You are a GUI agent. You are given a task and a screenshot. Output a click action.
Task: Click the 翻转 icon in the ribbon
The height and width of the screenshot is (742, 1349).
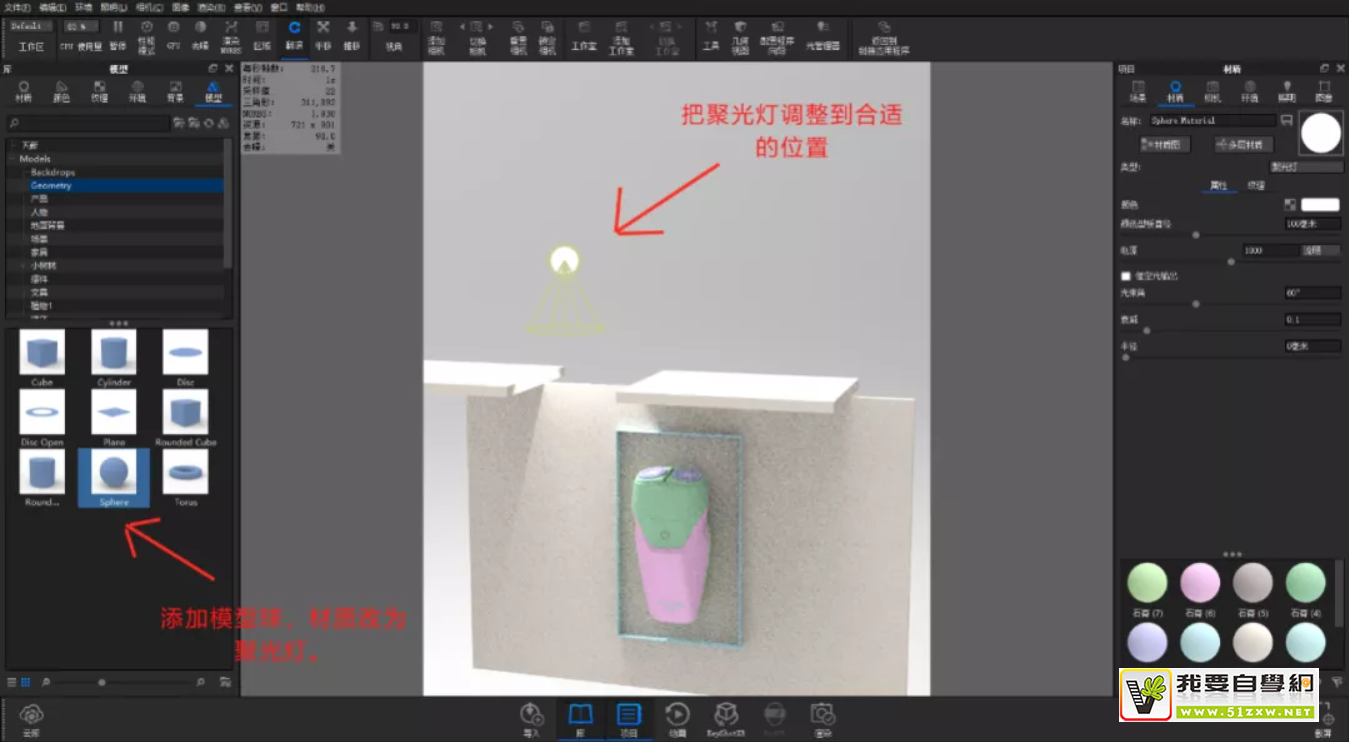coord(294,30)
